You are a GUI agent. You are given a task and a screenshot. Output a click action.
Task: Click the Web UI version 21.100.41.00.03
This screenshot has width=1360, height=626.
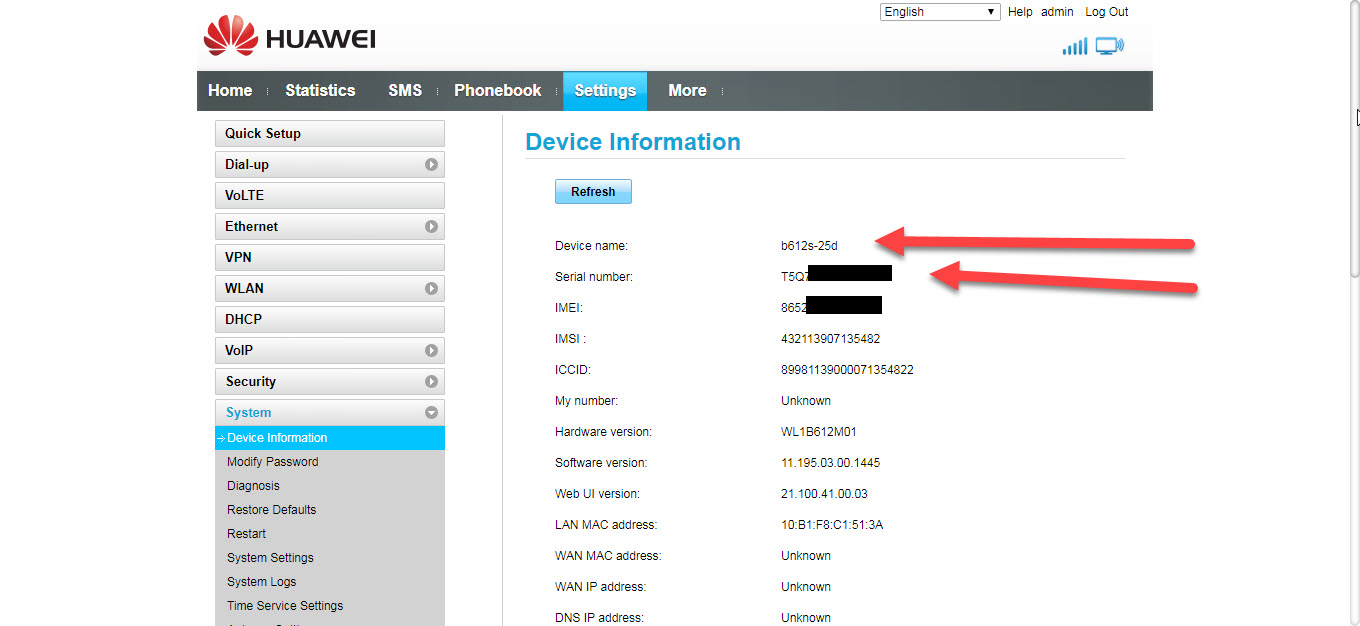pyautogui.click(x=824, y=494)
